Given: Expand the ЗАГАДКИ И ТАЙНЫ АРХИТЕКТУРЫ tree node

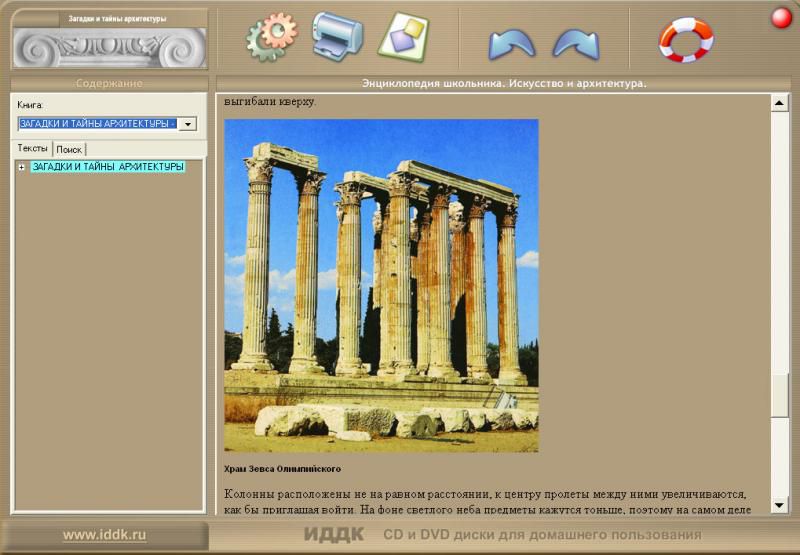Looking at the screenshot, I should tap(21, 167).
